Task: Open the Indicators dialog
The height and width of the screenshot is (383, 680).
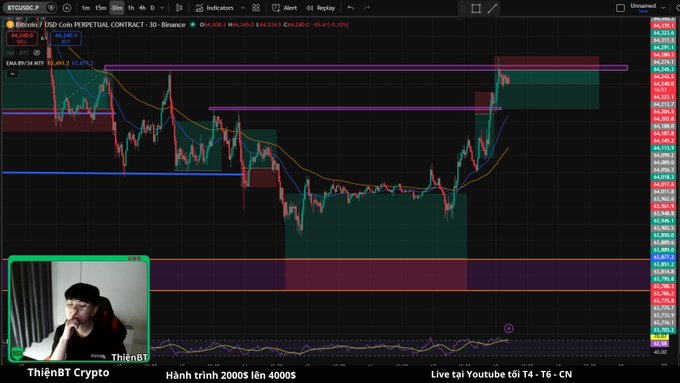Action: click(214, 8)
